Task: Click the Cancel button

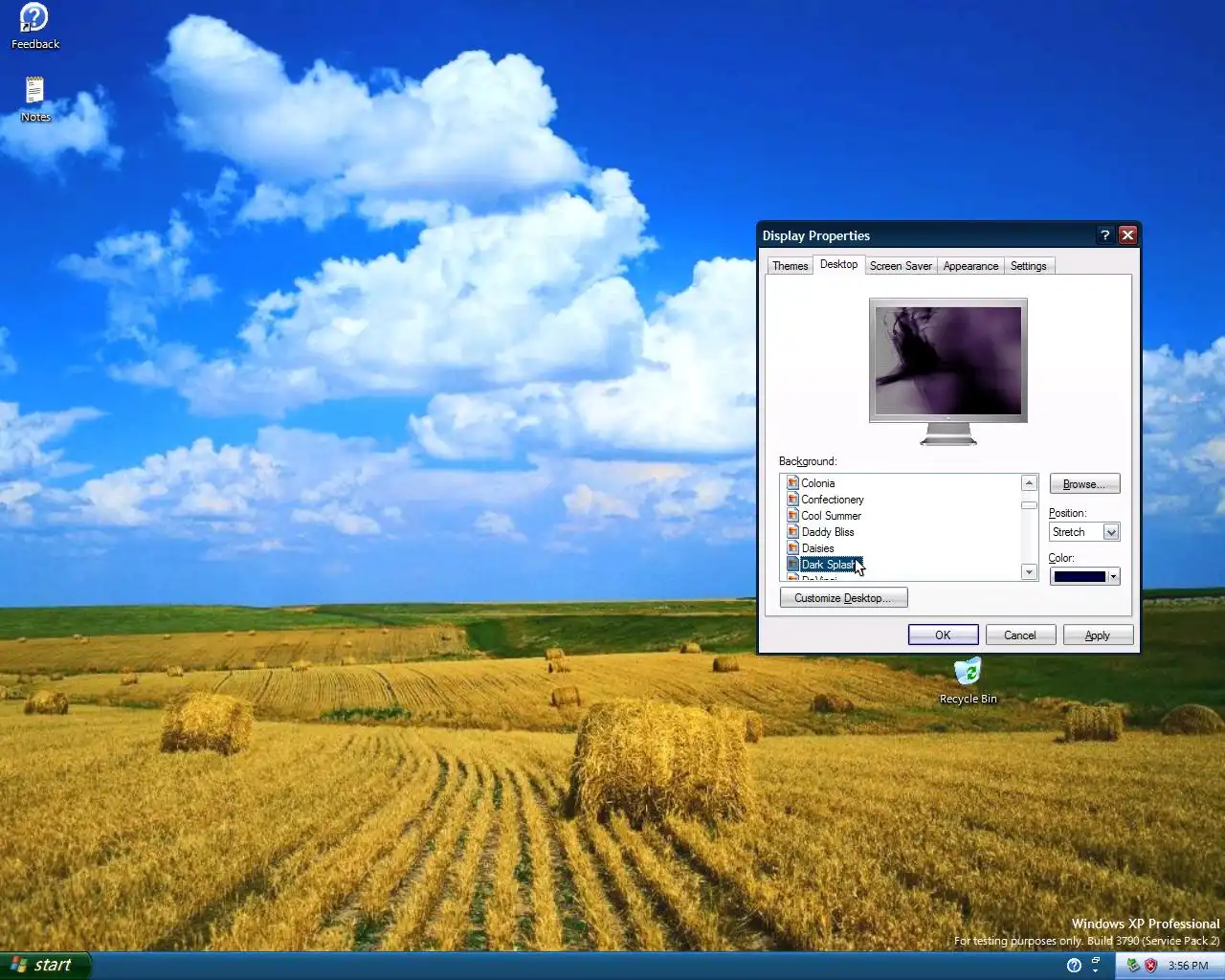Action: (1020, 635)
